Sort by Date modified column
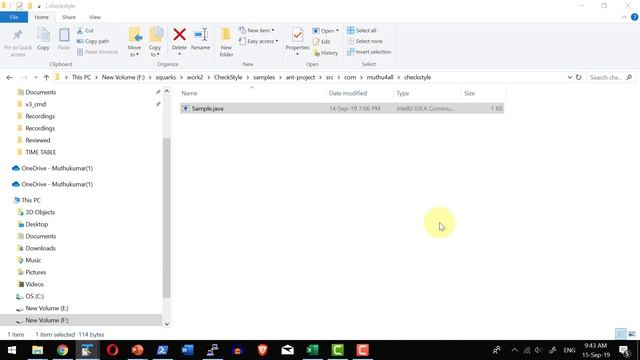 pos(359,93)
